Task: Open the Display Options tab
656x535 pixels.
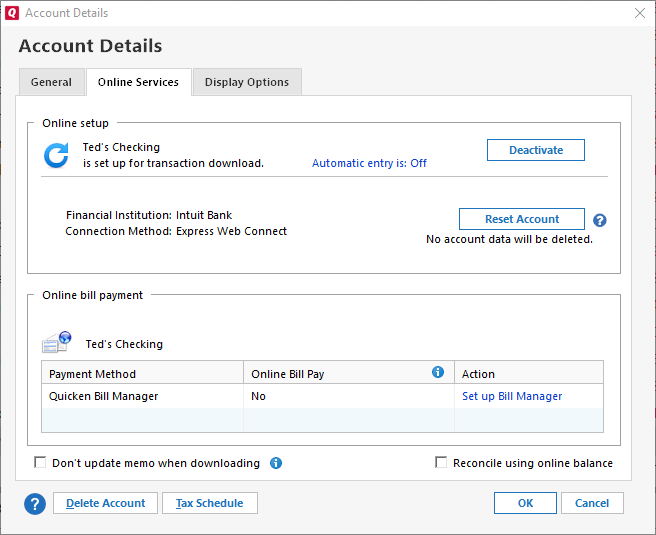Action: click(x=246, y=82)
